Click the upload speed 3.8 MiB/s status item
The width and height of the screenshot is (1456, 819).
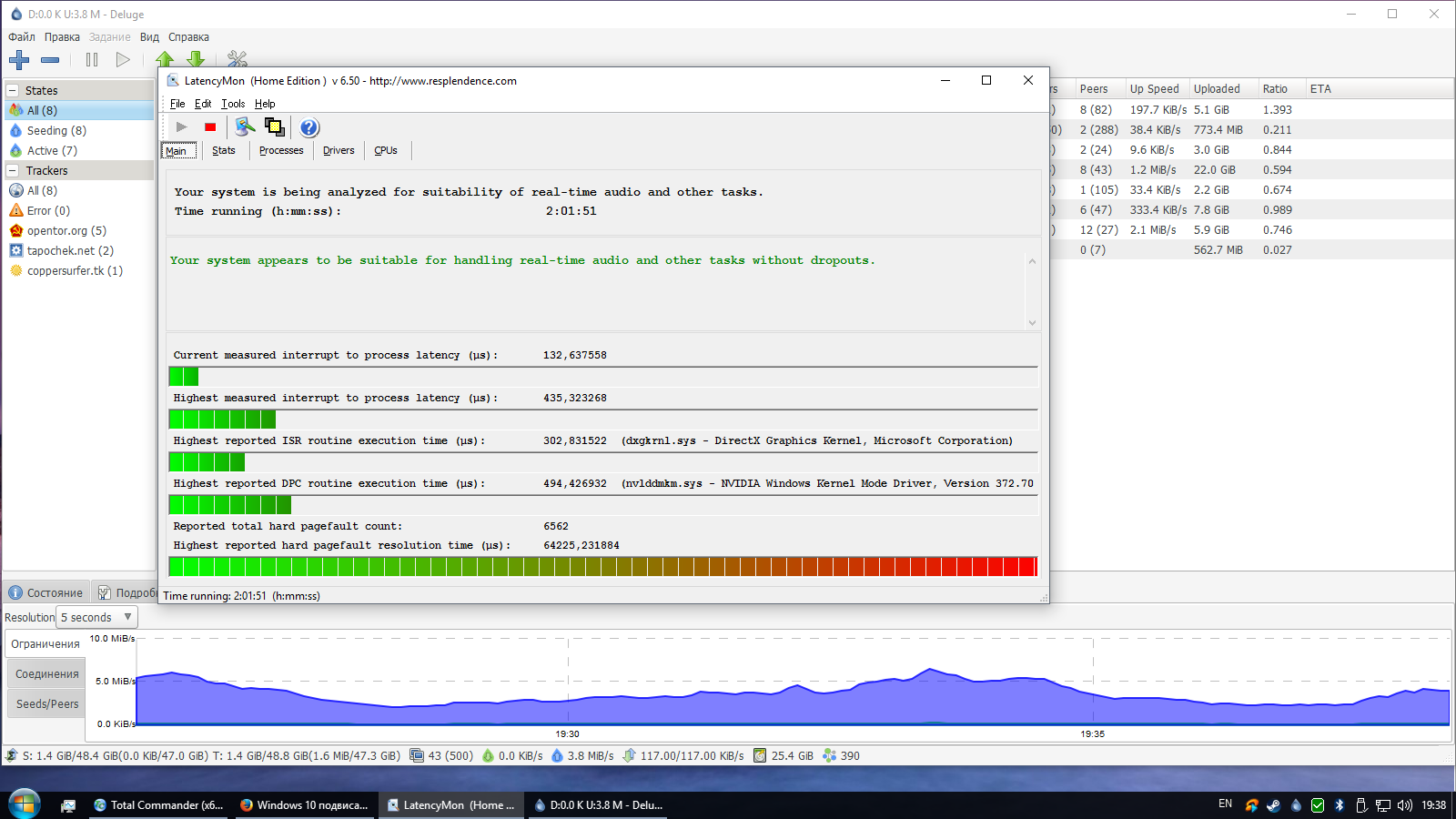(582, 756)
